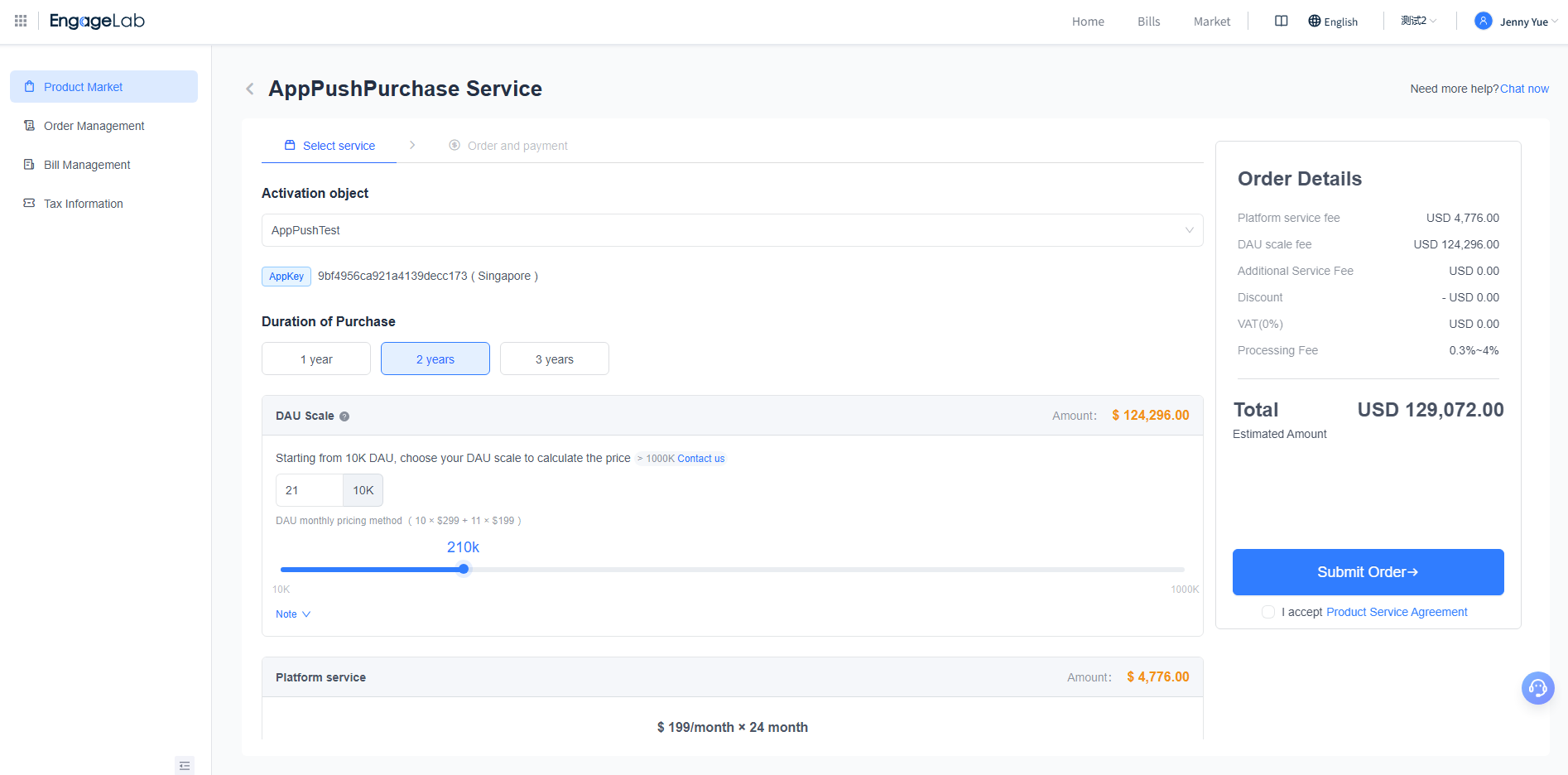
Task: Open Bills in the top navigation
Action: tap(1148, 22)
